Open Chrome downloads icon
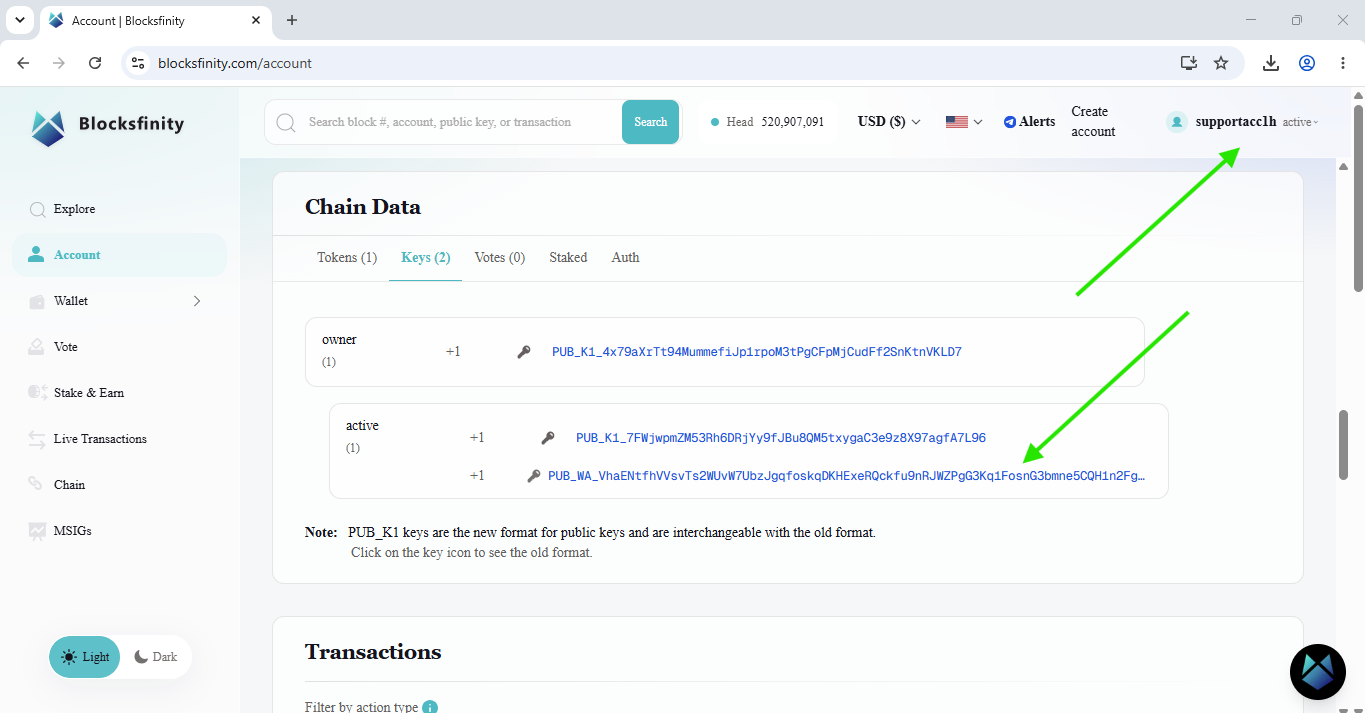1365x713 pixels. (1271, 63)
